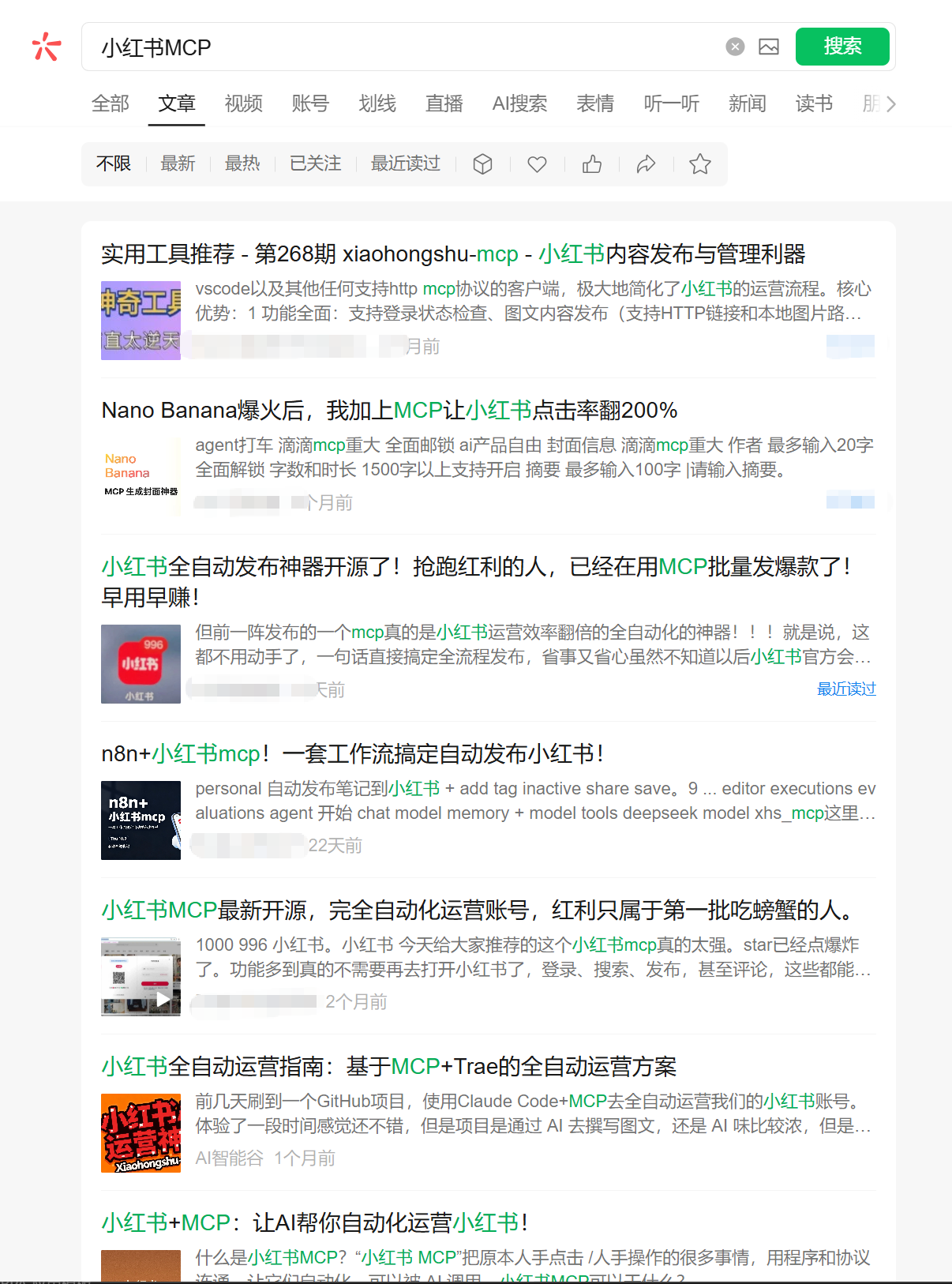This screenshot has width=952, height=1284.
Task: Click the n8n+ 小红书mcp thumbnail
Action: click(x=141, y=820)
